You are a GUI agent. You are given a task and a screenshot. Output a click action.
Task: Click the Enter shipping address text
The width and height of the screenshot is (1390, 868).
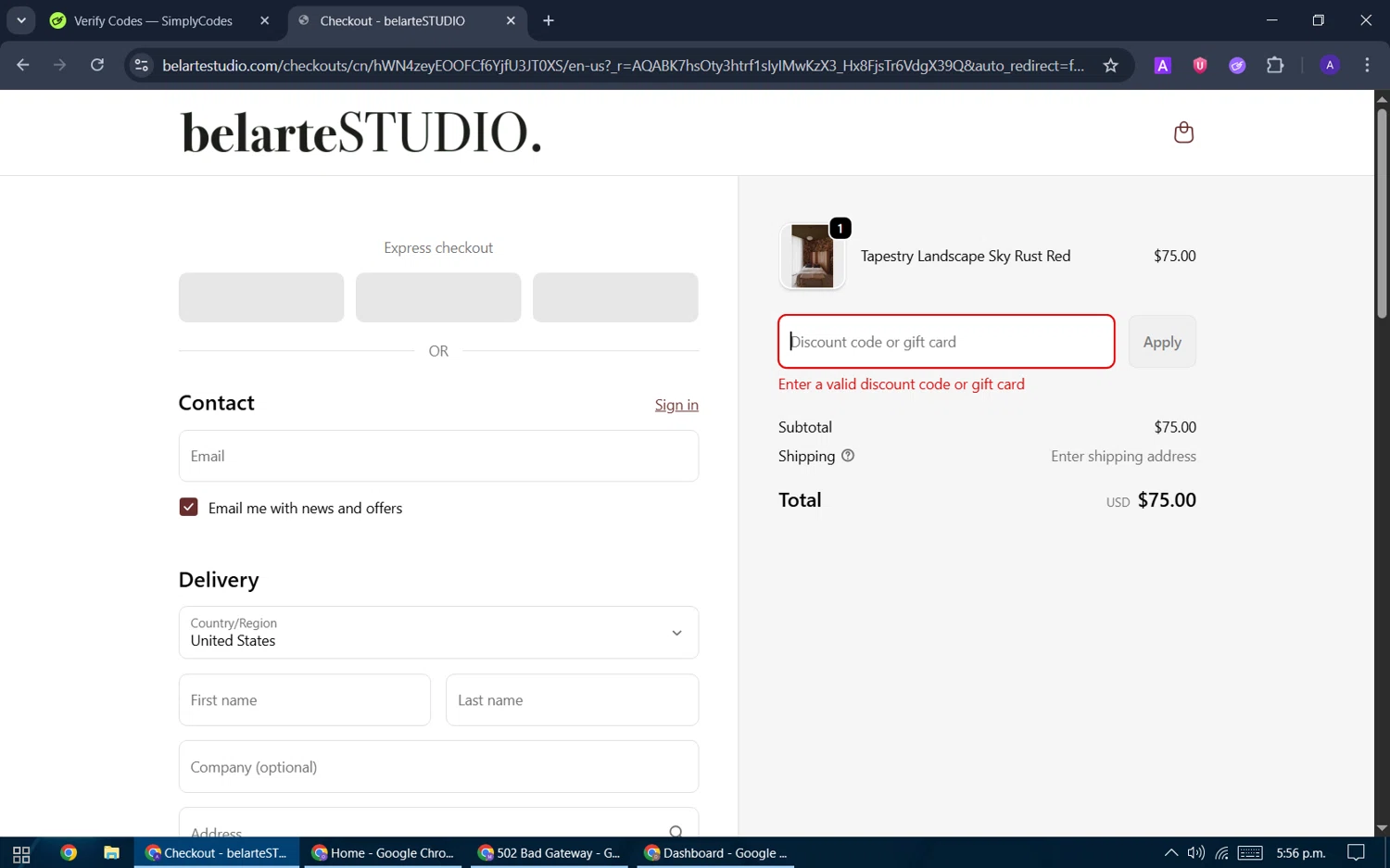(1123, 456)
